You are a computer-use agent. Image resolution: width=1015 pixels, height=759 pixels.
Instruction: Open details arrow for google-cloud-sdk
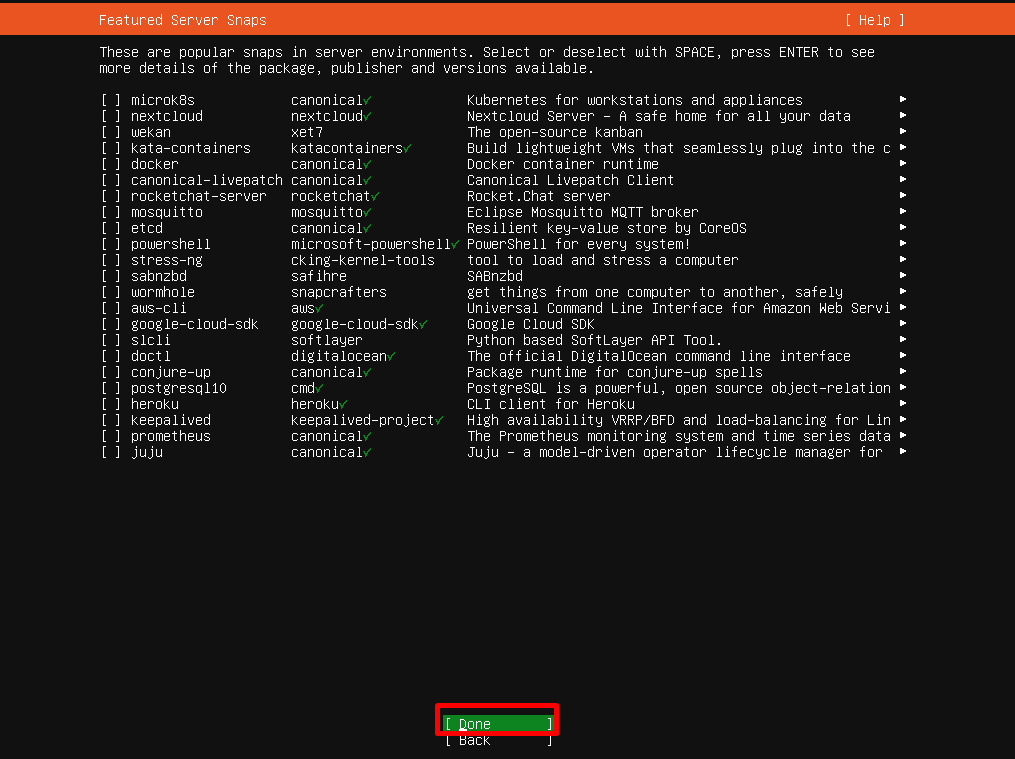901,323
